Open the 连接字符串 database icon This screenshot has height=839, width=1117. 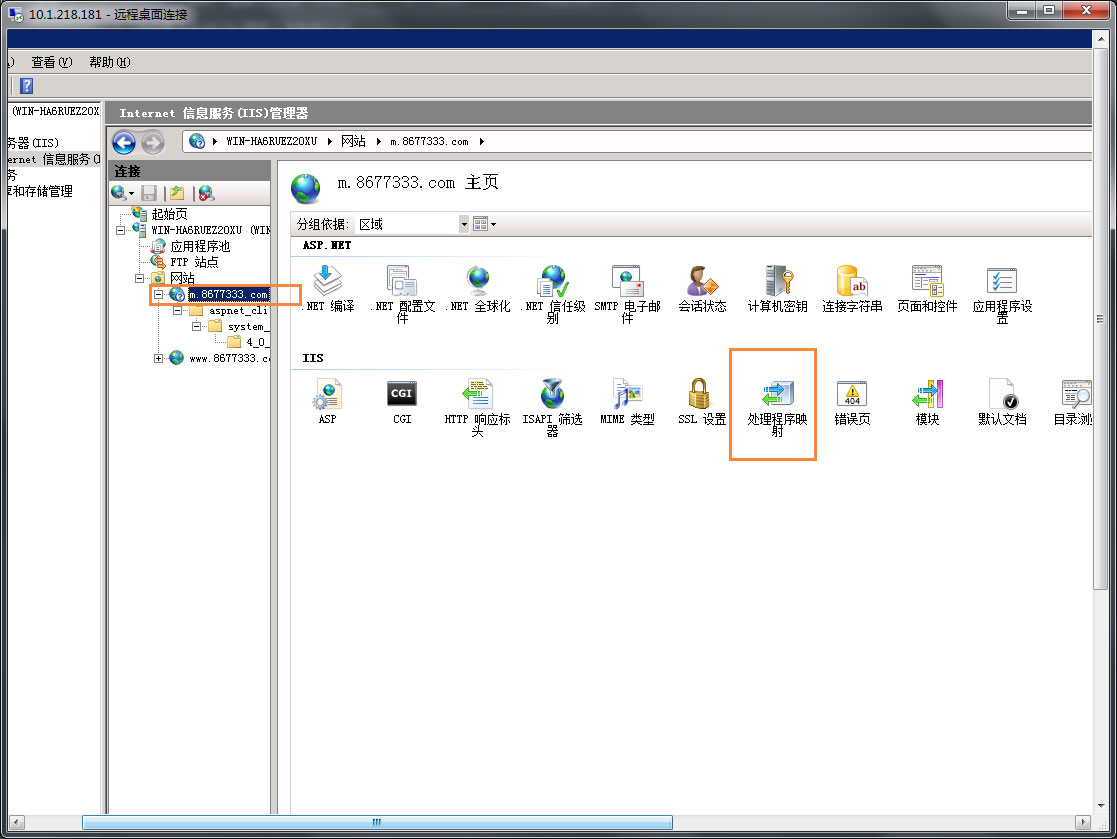(x=852, y=282)
